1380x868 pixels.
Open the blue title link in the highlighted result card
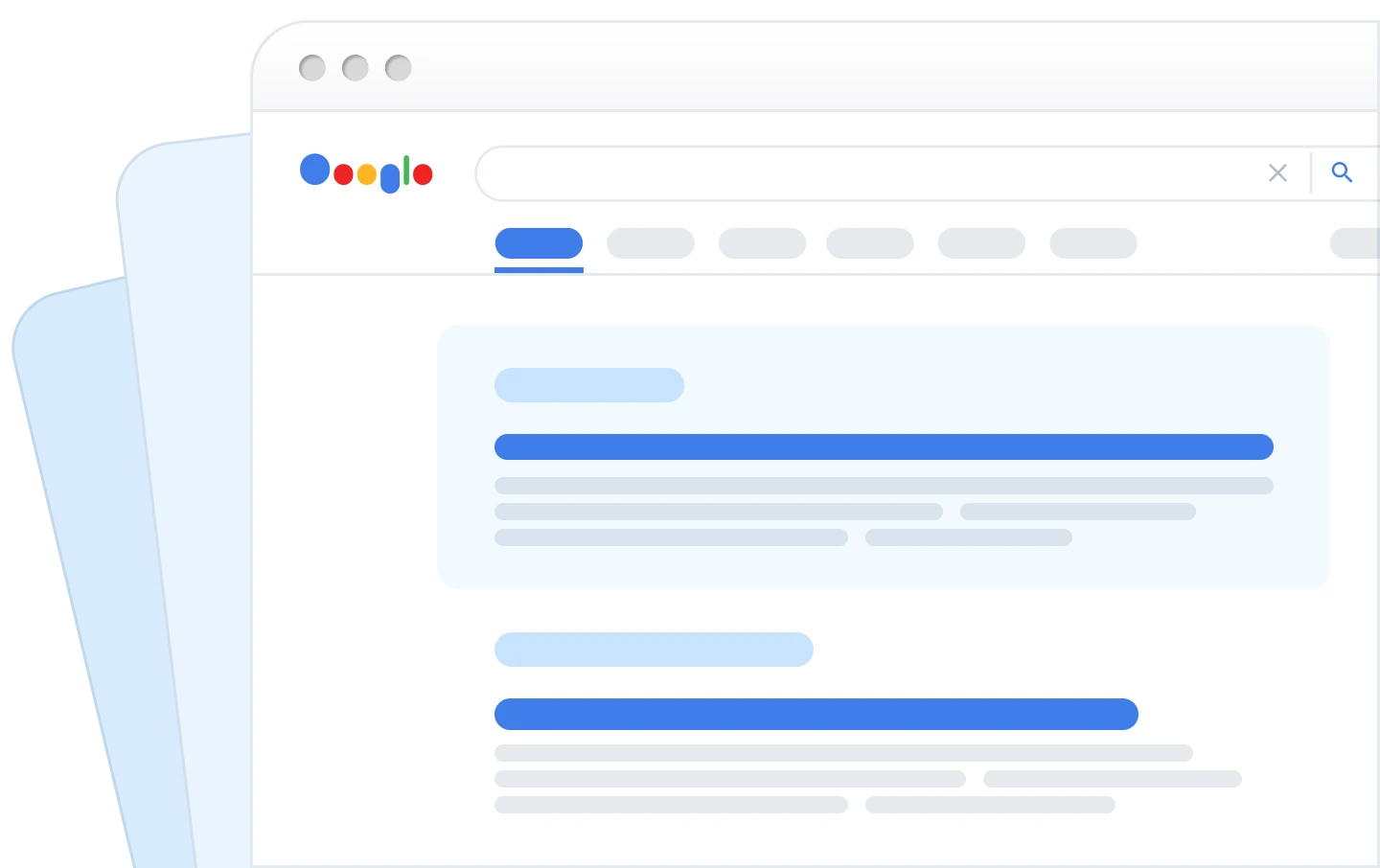[x=884, y=447]
